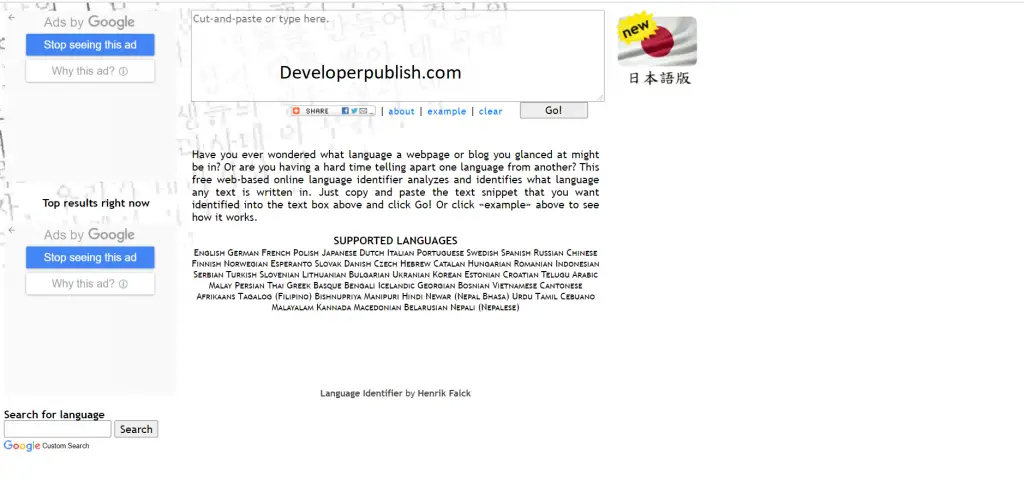Image resolution: width=1024 pixels, height=481 pixels.
Task: Click 'Esperanto' in supported languages
Action: pos(291,264)
